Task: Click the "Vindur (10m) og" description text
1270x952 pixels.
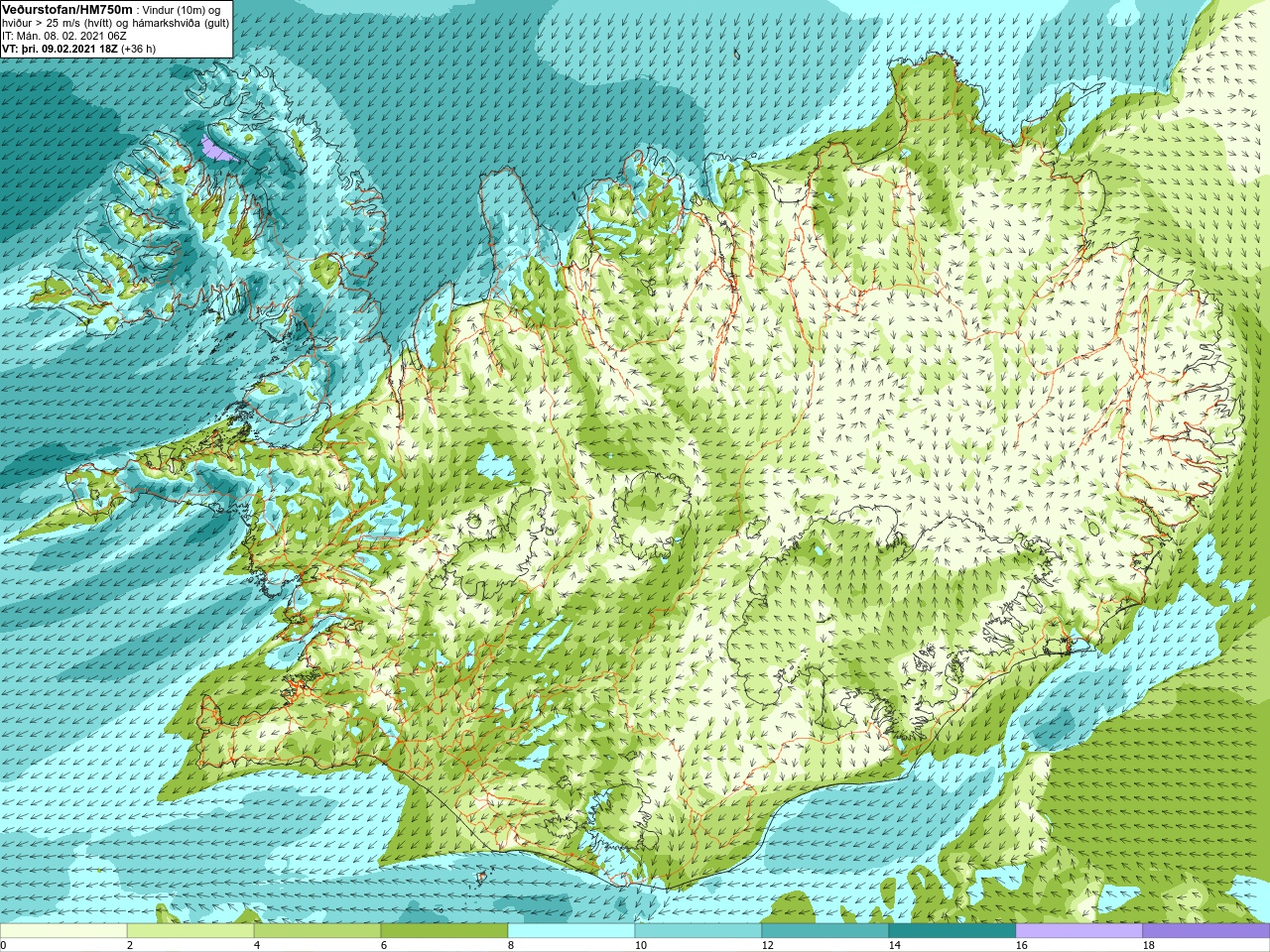Action: (x=183, y=10)
